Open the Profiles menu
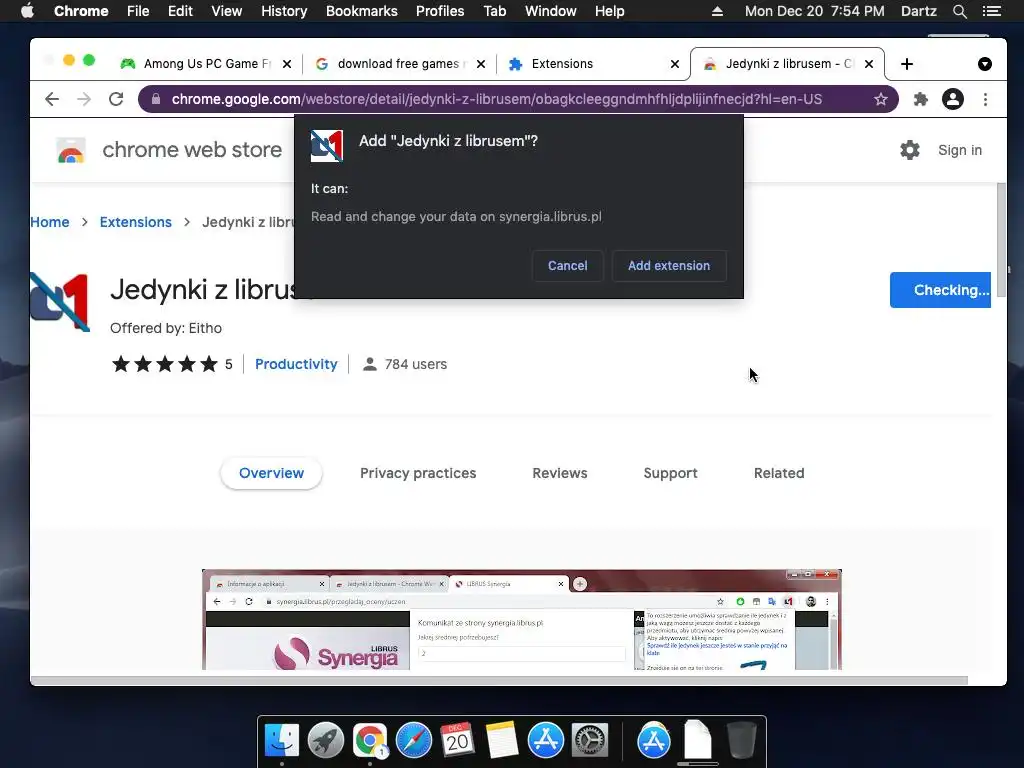The height and width of the screenshot is (768, 1024). 440,11
